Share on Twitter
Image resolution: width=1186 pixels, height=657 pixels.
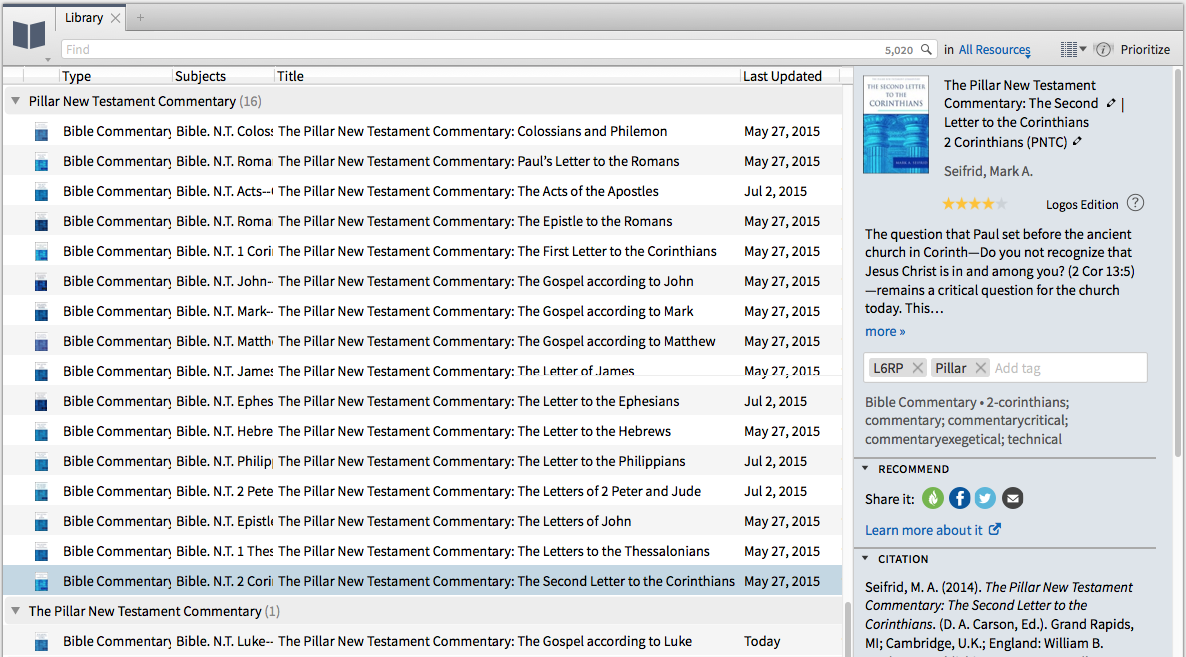point(985,498)
